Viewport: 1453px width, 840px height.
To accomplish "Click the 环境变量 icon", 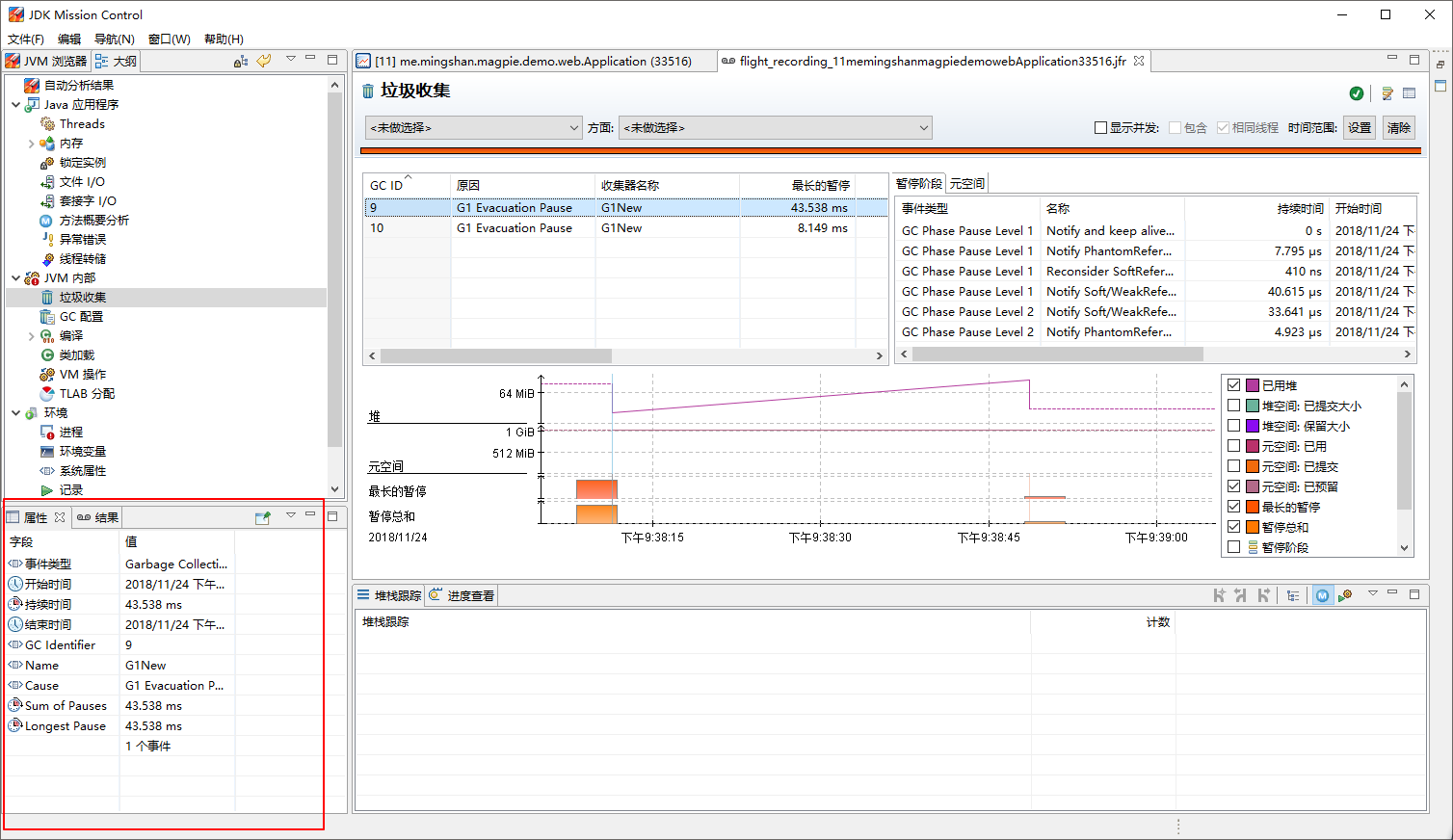I will pyautogui.click(x=47, y=451).
